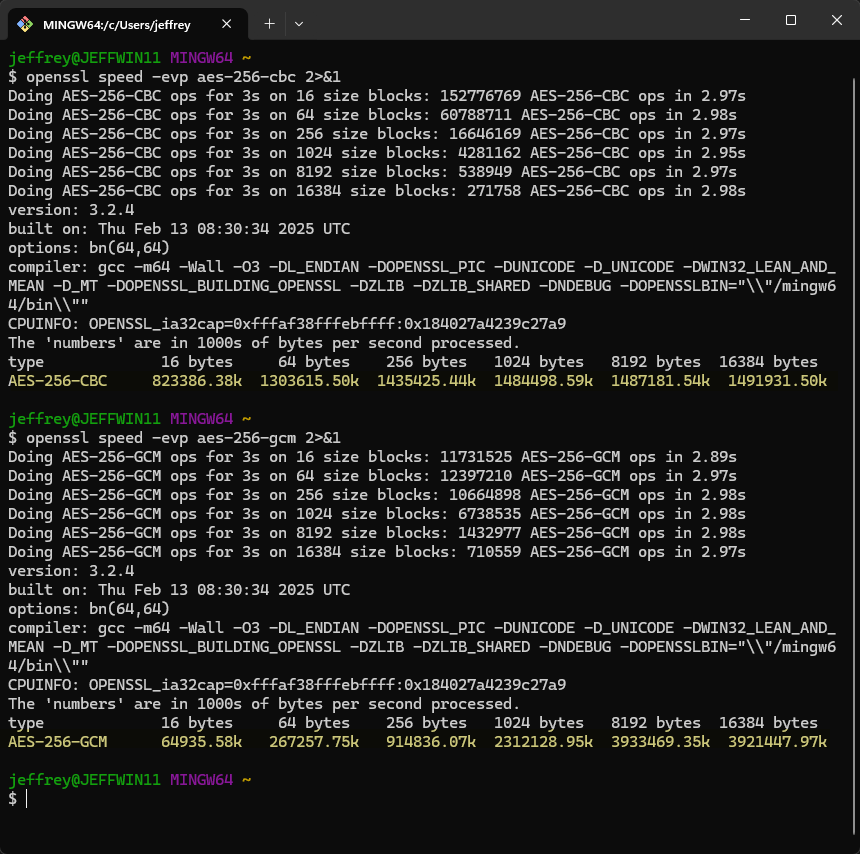Screen dimensions: 860x854
Task: Click the 152776769 ops count
Action: coord(480,96)
